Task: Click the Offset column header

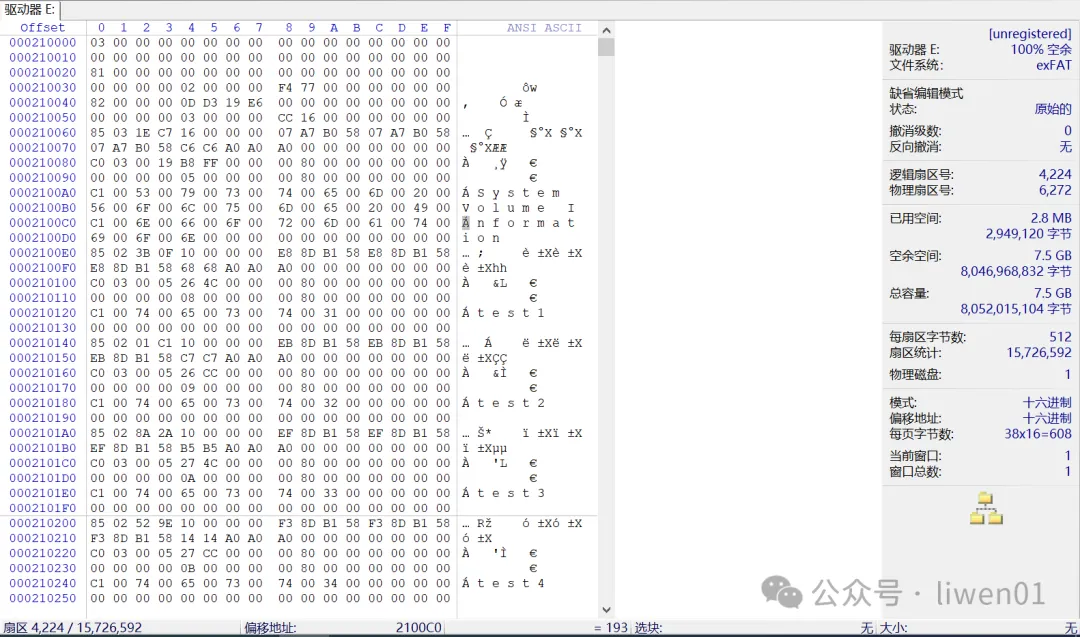Action: pos(42,28)
